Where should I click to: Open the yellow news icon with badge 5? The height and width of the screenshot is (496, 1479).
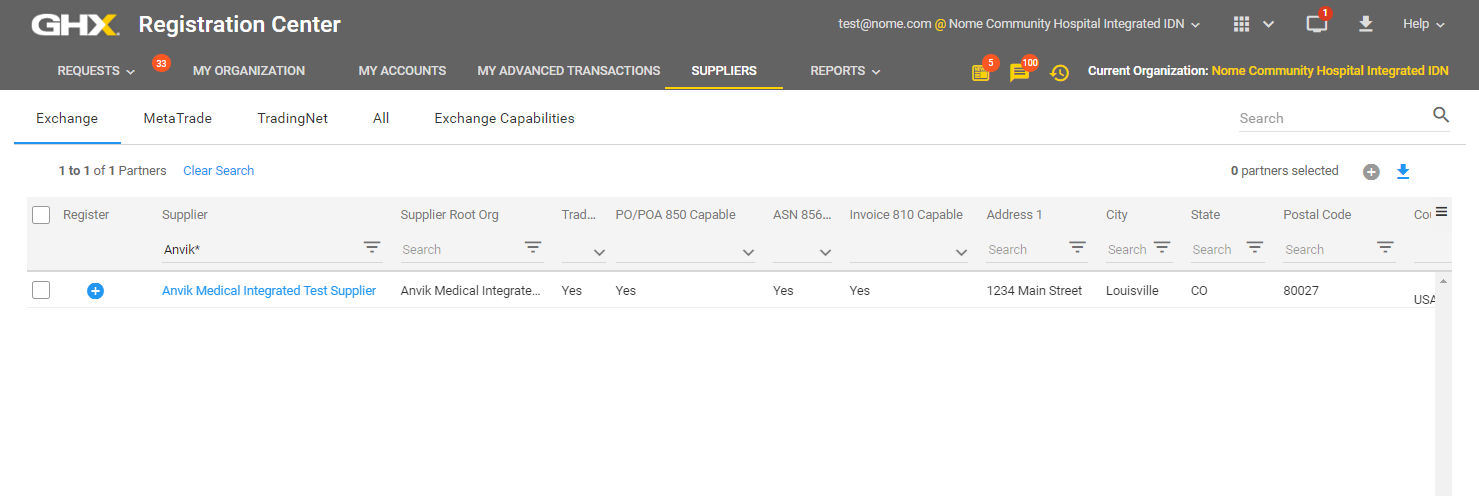pyautogui.click(x=981, y=72)
